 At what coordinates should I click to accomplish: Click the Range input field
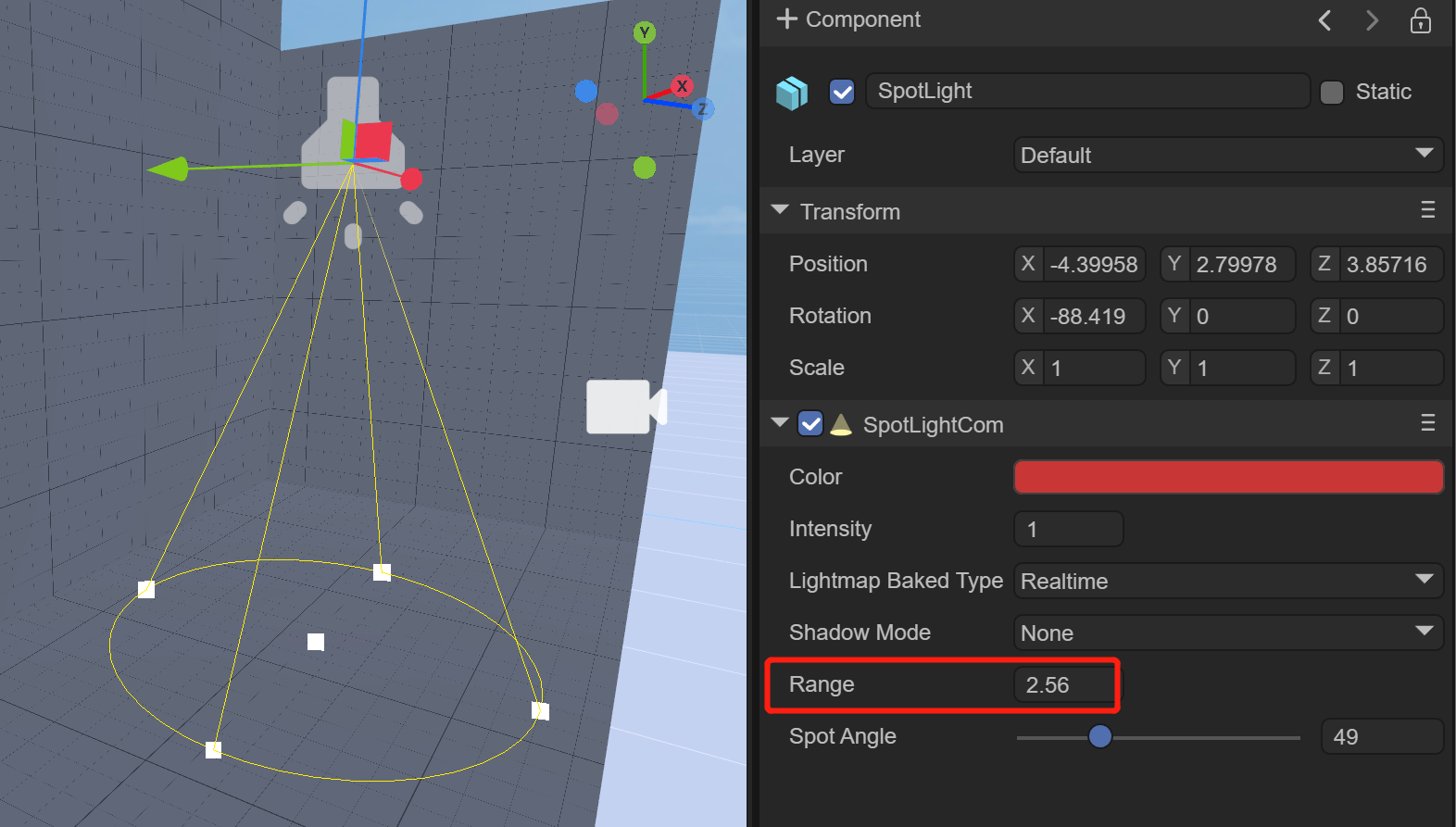(1065, 685)
